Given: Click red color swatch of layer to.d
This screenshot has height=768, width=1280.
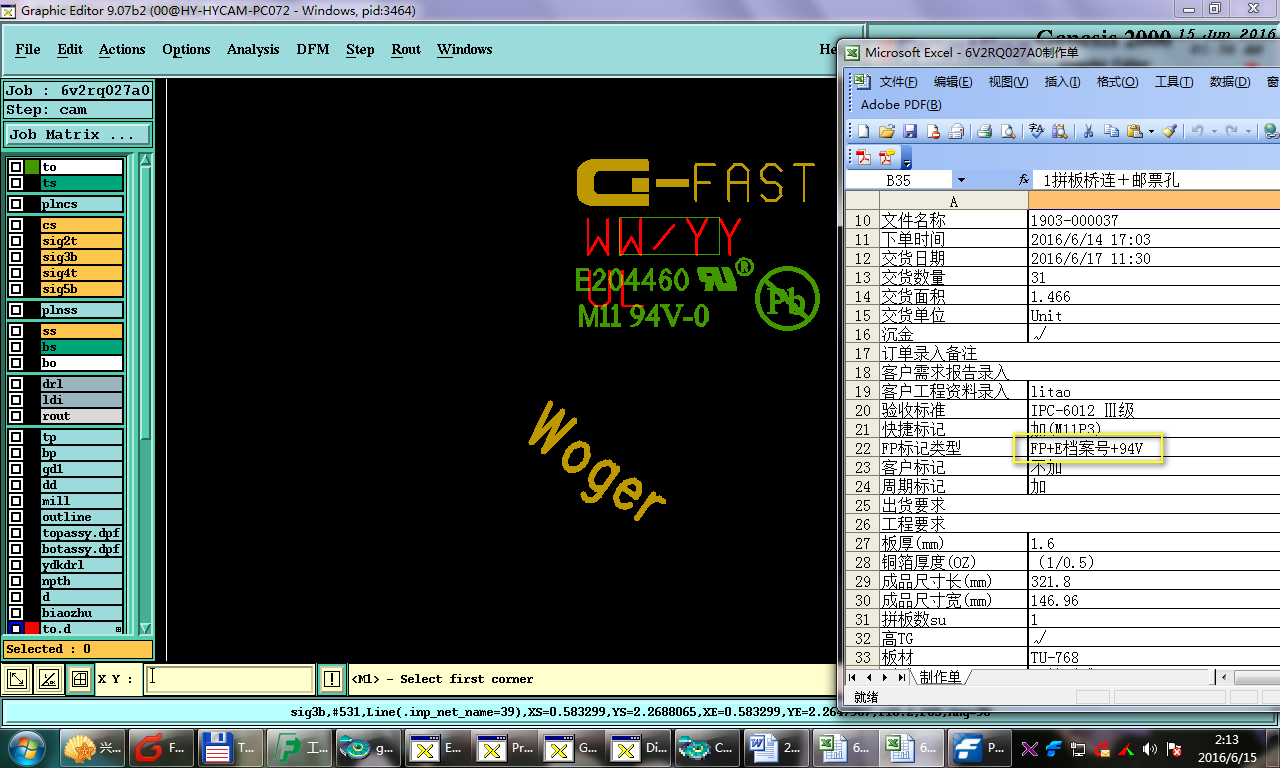Looking at the screenshot, I should coord(32,629).
